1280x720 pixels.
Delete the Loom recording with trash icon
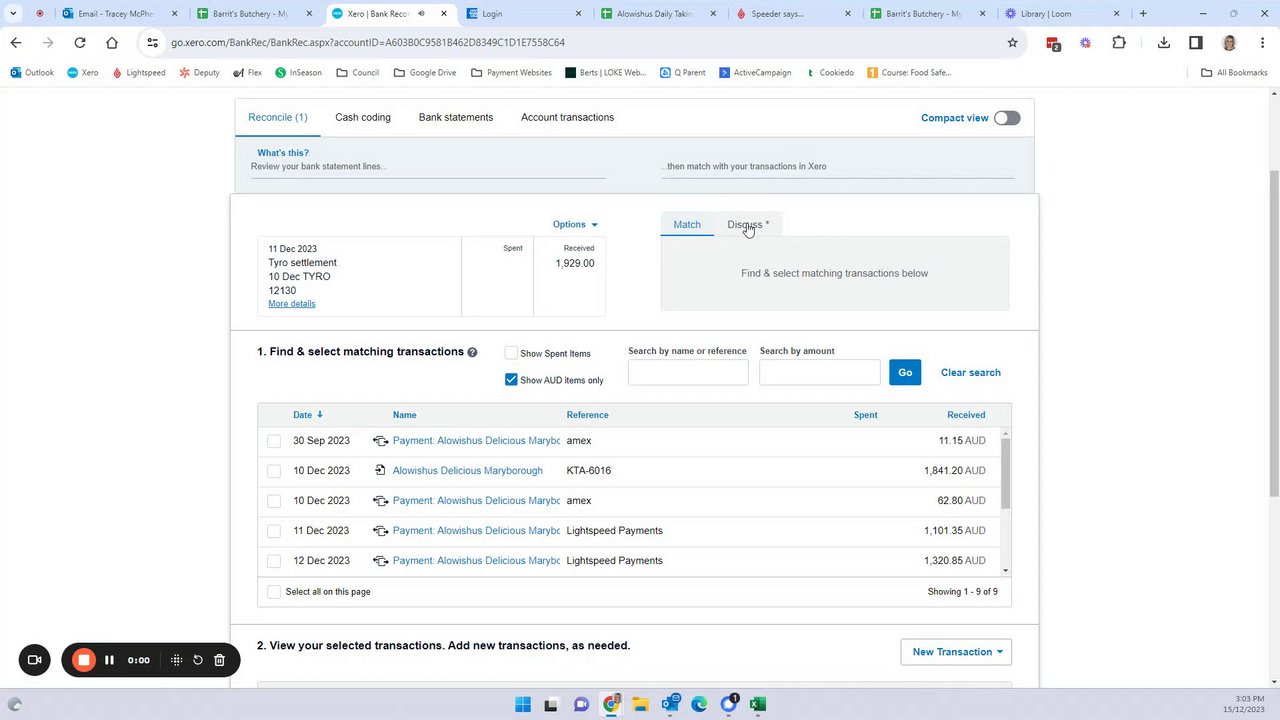click(x=220, y=660)
